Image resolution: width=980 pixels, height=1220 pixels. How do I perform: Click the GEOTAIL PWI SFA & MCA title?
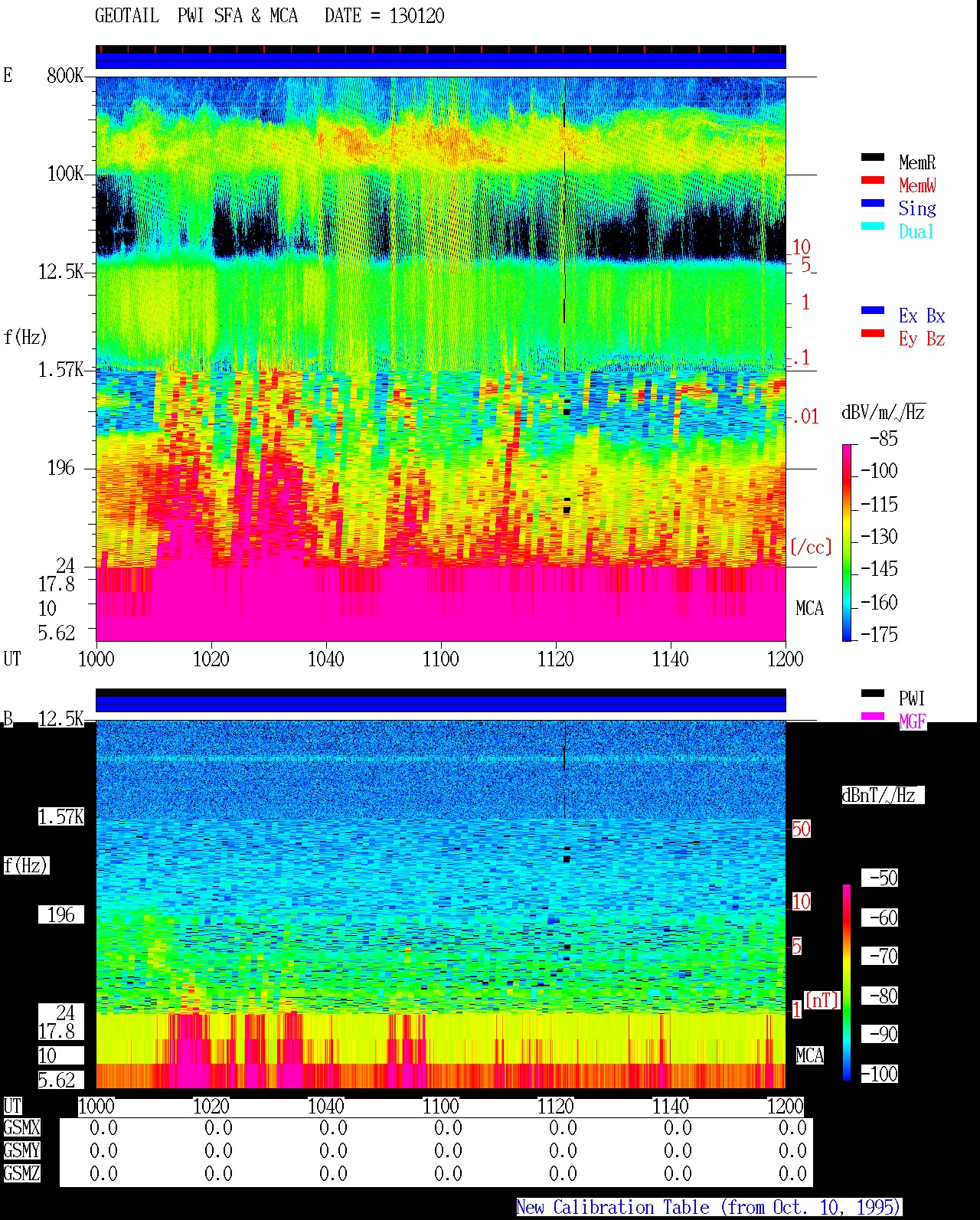coord(269,16)
